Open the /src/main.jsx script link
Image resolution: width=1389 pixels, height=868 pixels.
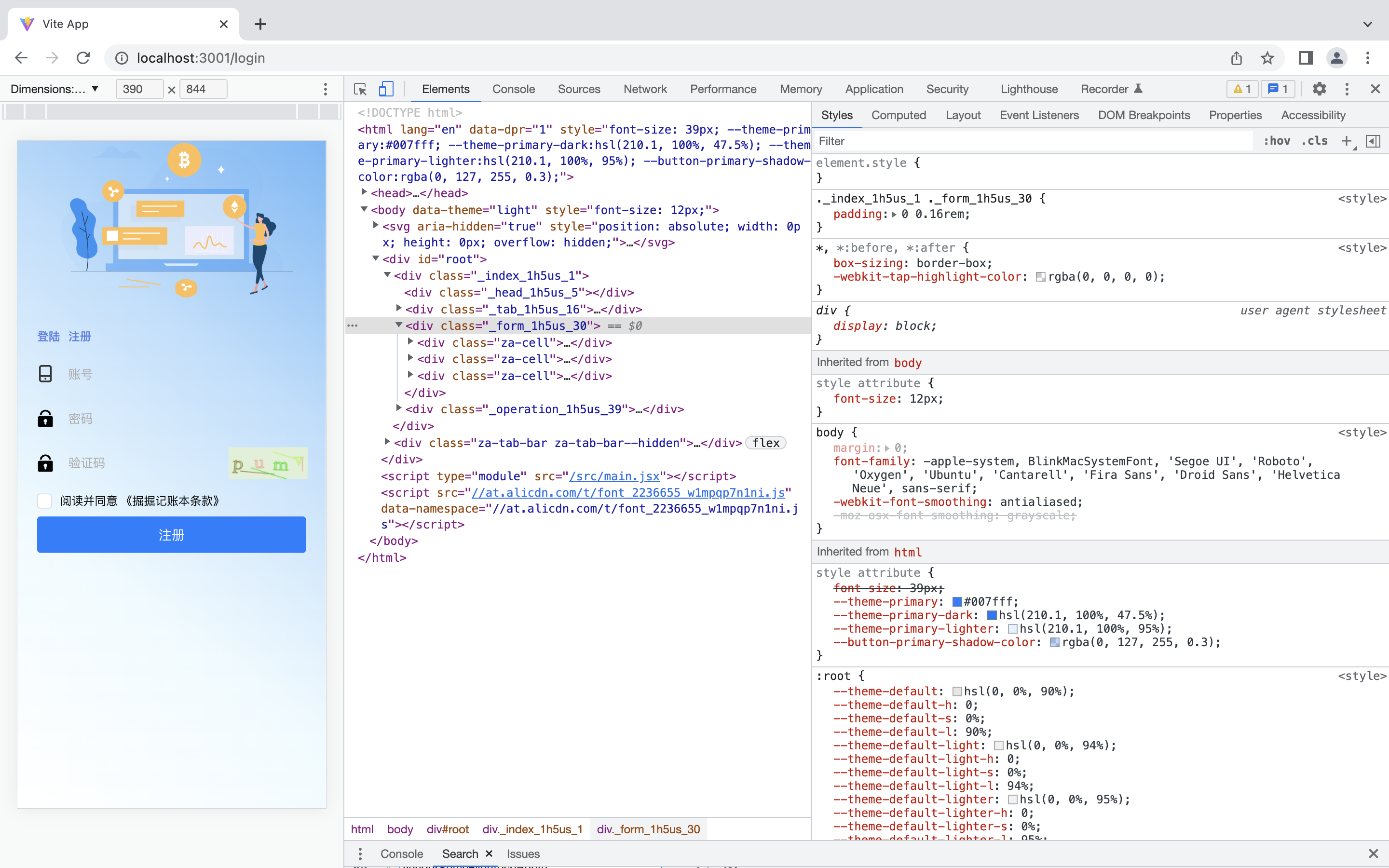click(x=614, y=476)
